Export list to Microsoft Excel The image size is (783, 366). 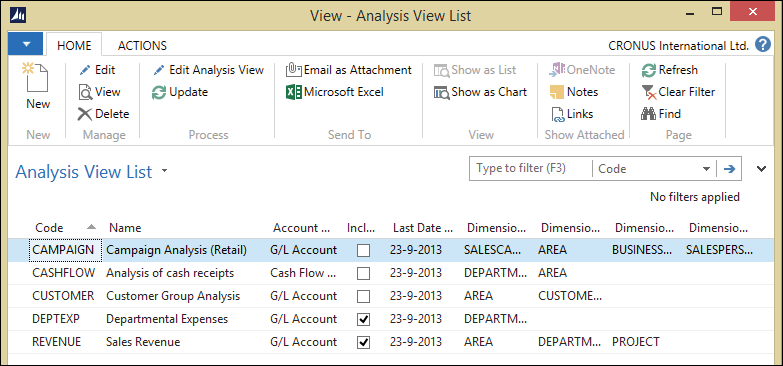335,92
